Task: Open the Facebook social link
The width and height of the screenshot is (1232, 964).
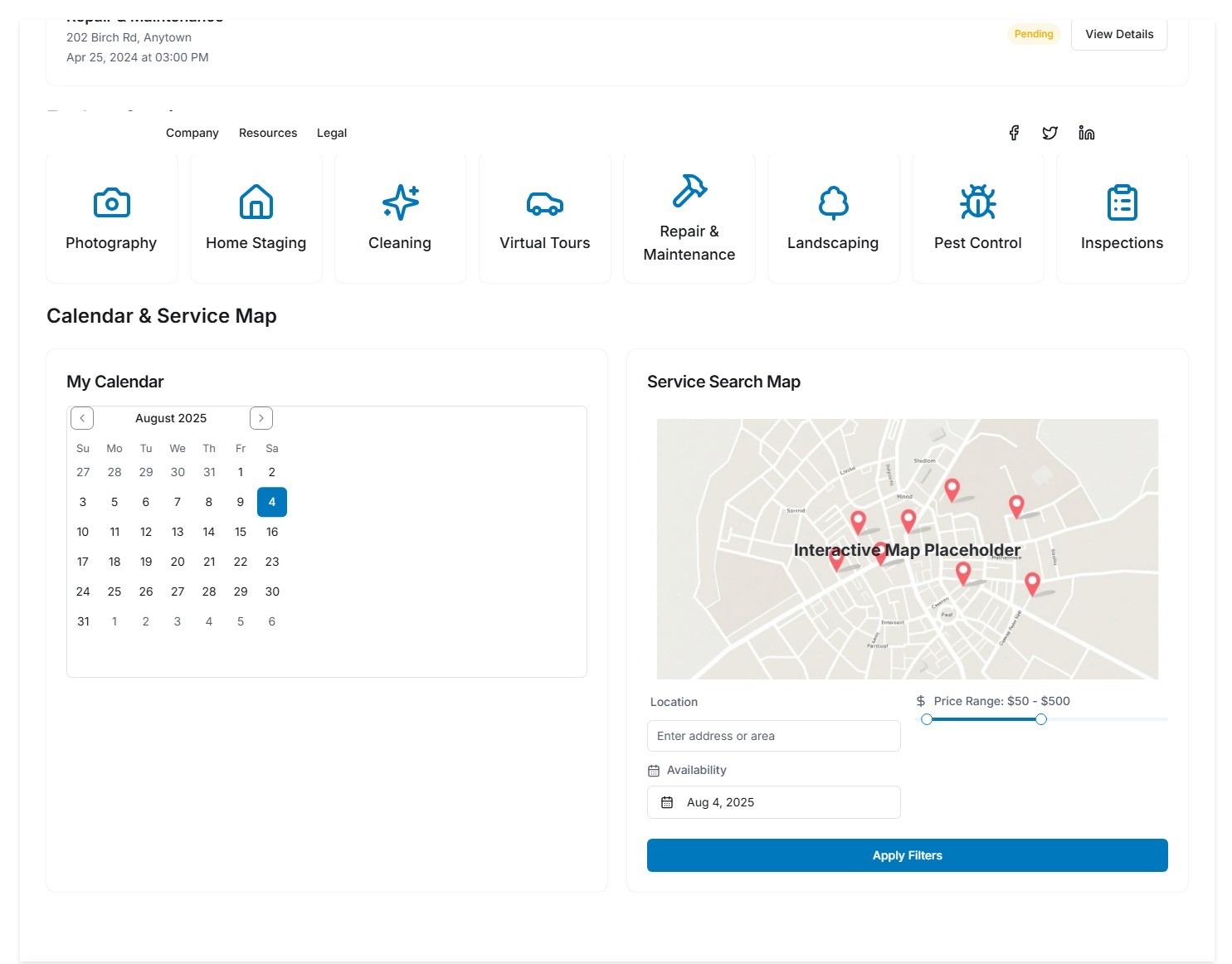Action: pyautogui.click(x=1014, y=133)
